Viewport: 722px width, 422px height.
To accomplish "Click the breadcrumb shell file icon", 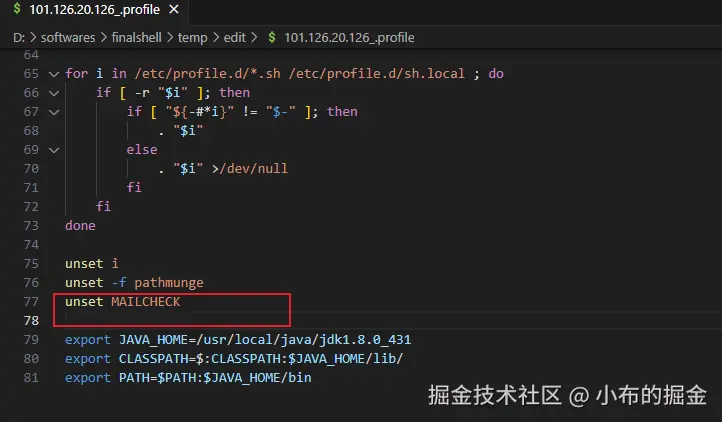I will 272,37.
